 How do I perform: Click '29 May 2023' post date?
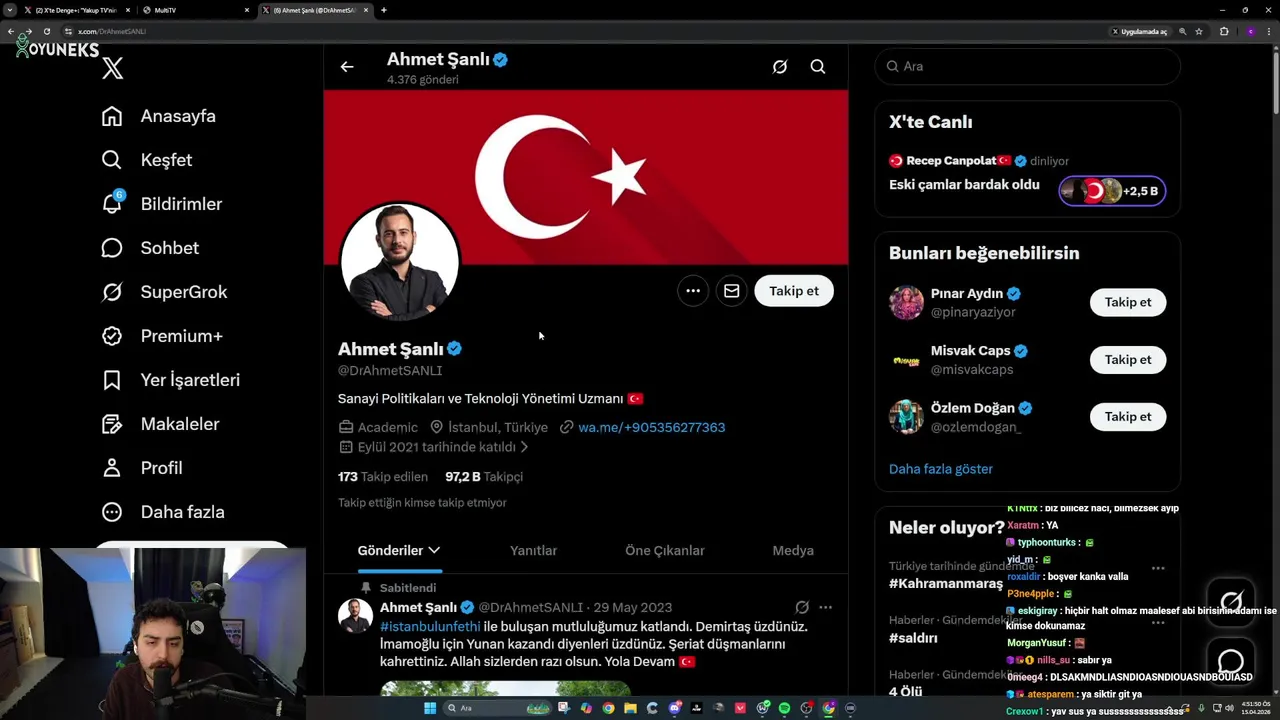[x=632, y=607]
